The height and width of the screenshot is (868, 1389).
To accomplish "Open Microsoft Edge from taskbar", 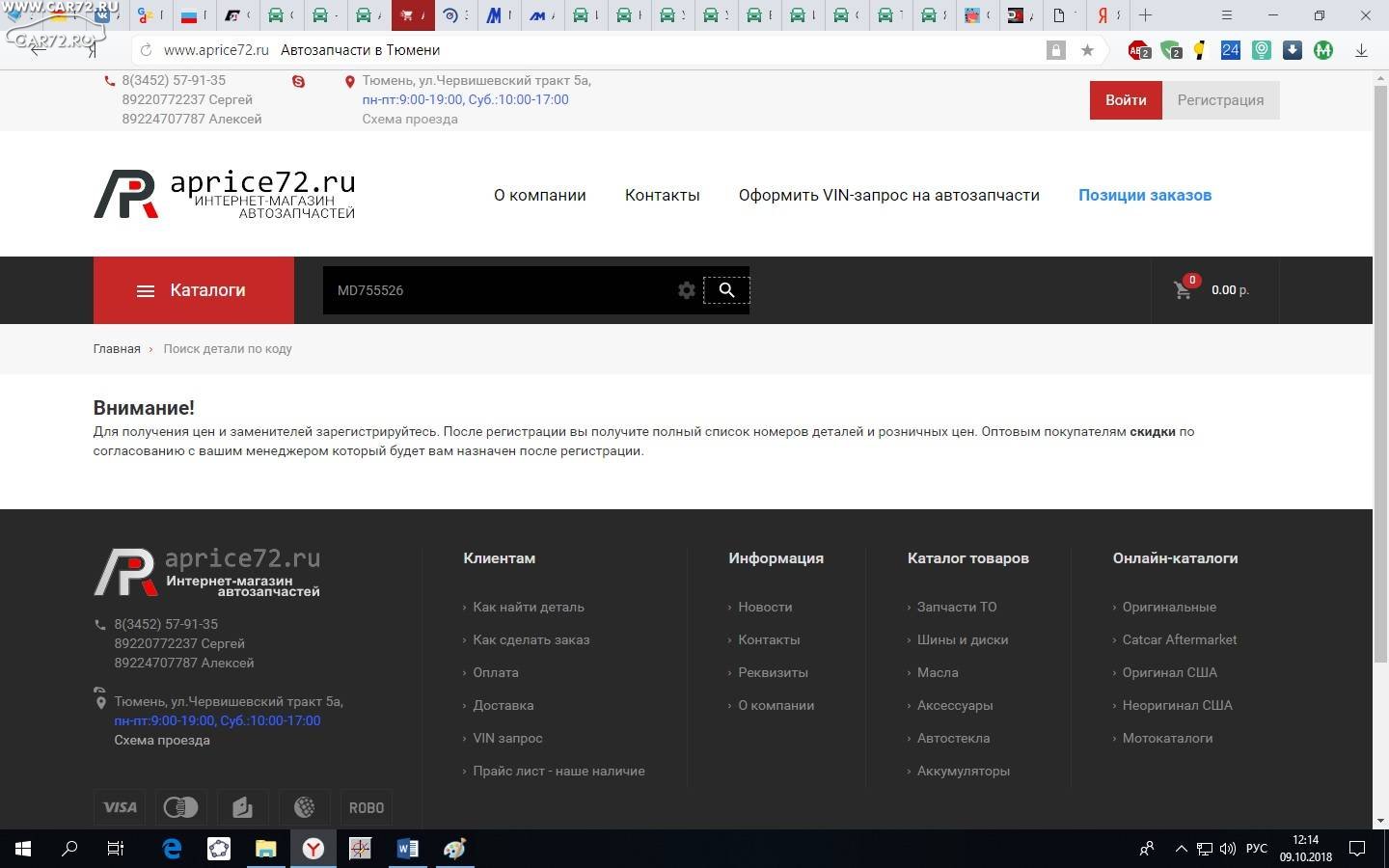I will 172,849.
